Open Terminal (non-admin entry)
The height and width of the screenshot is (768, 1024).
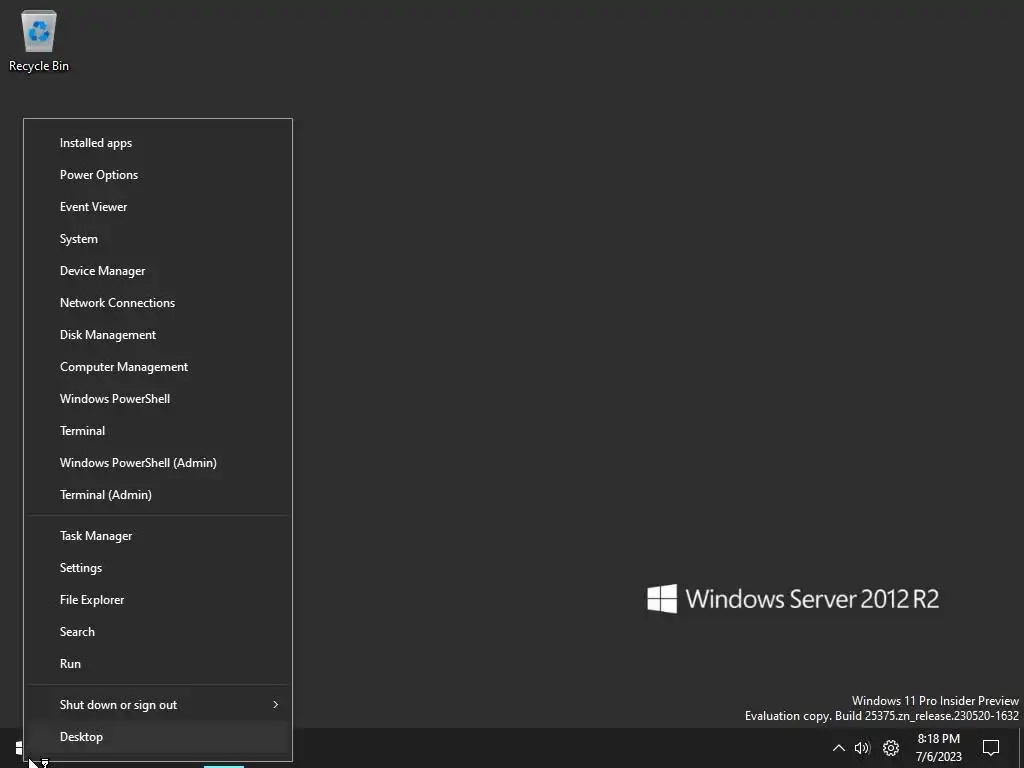point(158,431)
